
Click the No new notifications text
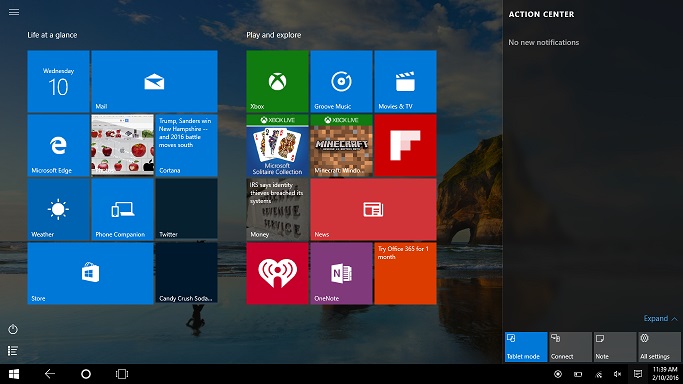(544, 42)
